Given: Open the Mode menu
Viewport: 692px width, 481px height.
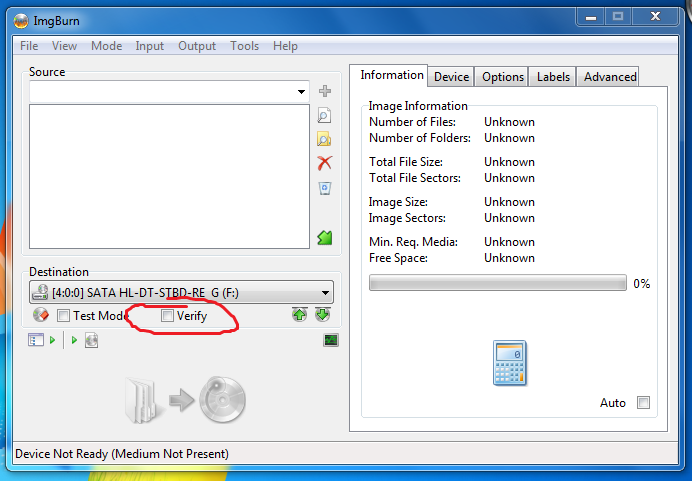Looking at the screenshot, I should tap(106, 46).
